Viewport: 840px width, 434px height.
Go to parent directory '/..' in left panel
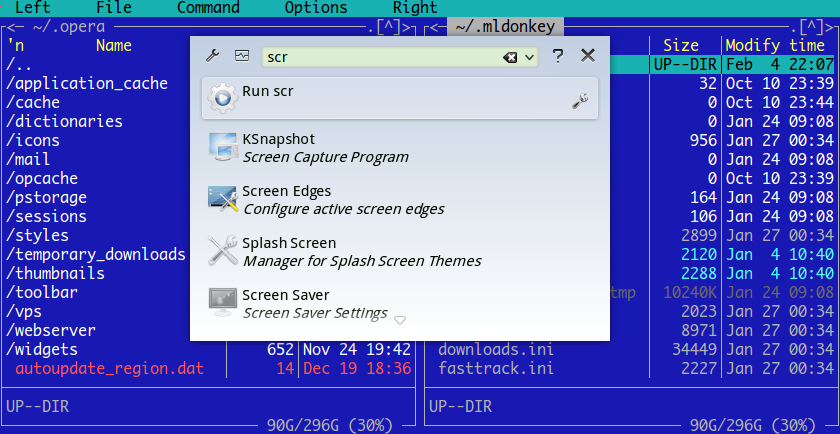click(19, 65)
